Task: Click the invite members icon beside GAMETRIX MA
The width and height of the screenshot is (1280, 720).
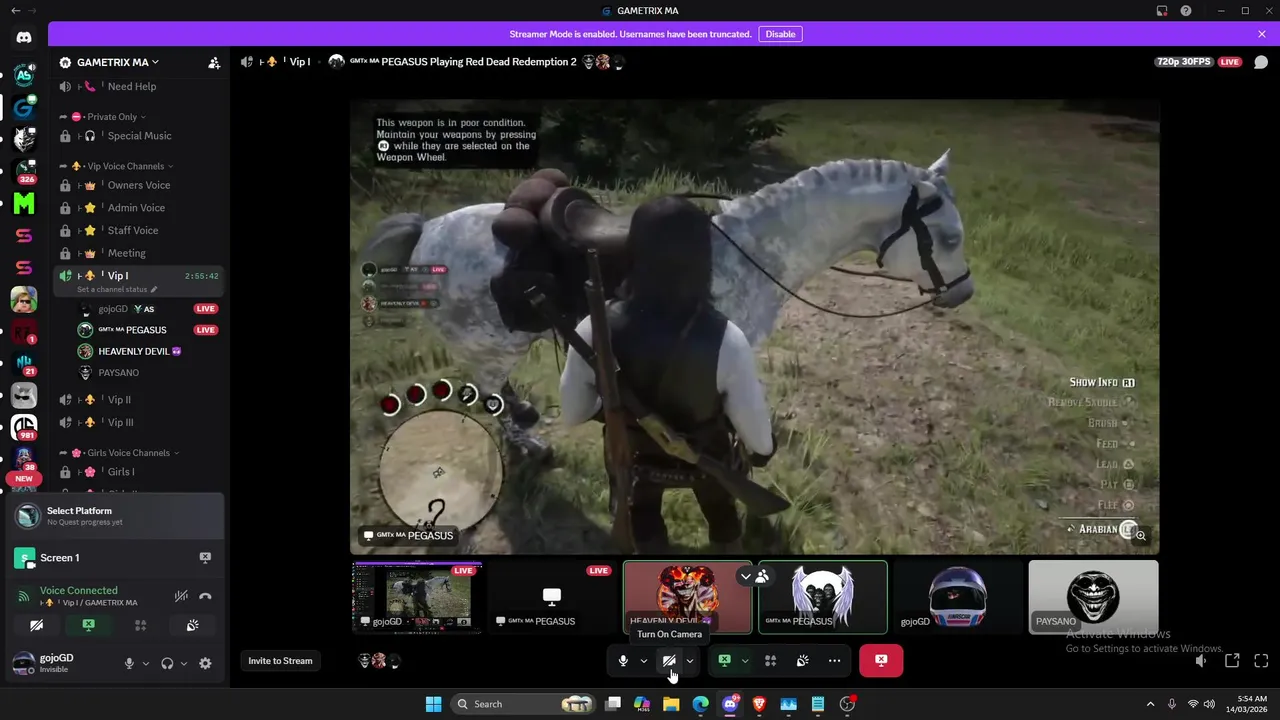Action: 214,62
